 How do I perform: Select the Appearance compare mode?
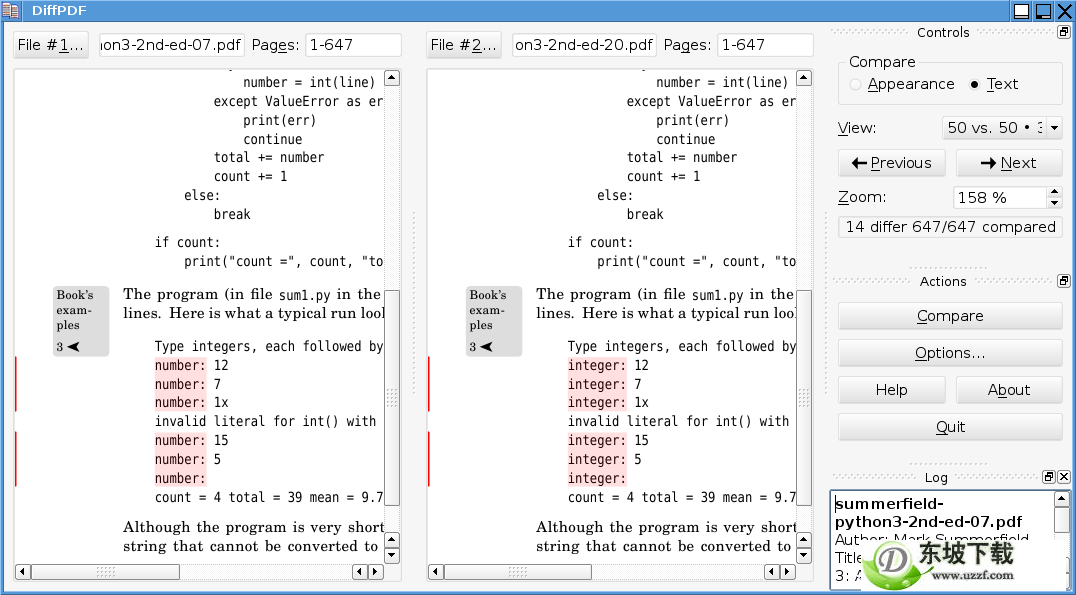[x=902, y=84]
